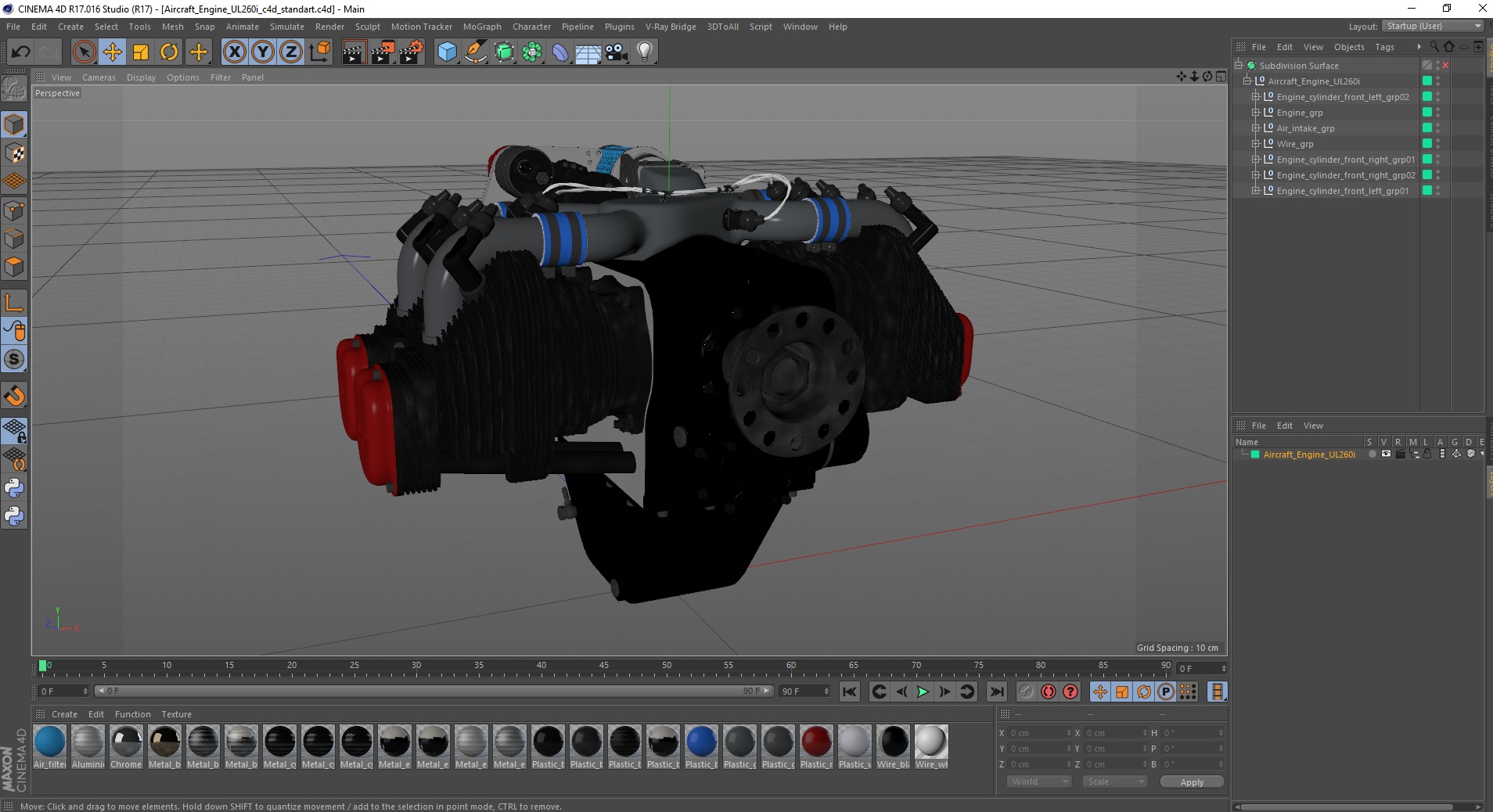Click the Apply button
This screenshot has width=1493, height=812.
point(1192,782)
